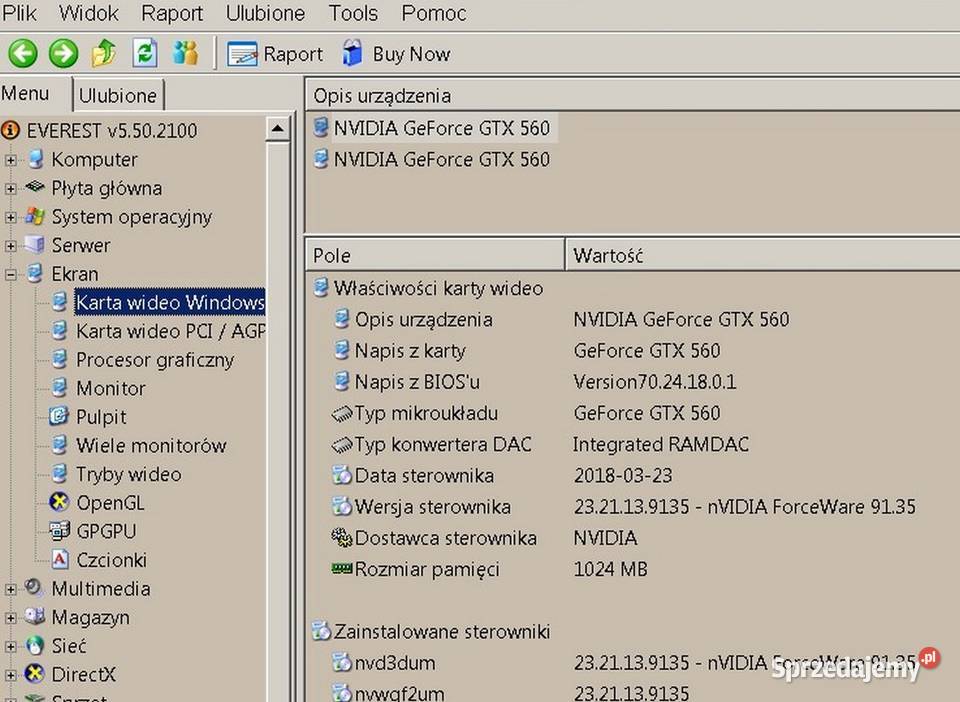Select second NVIDIA GeForce GTX 560 device
The height and width of the screenshot is (702, 960).
tap(441, 159)
